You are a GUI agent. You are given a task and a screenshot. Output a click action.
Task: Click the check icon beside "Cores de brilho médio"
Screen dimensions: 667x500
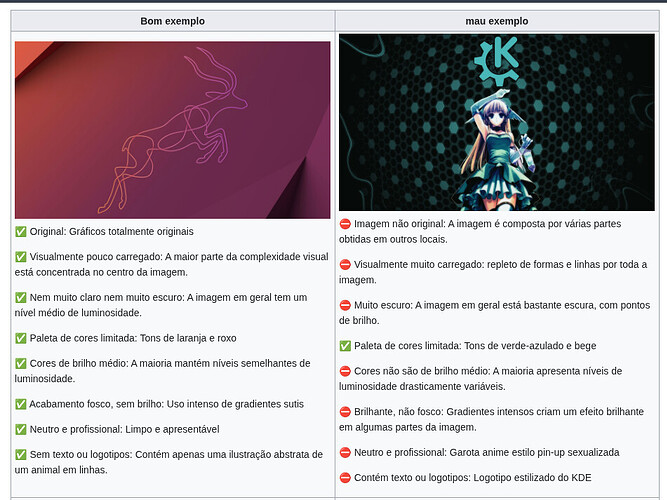(20, 363)
